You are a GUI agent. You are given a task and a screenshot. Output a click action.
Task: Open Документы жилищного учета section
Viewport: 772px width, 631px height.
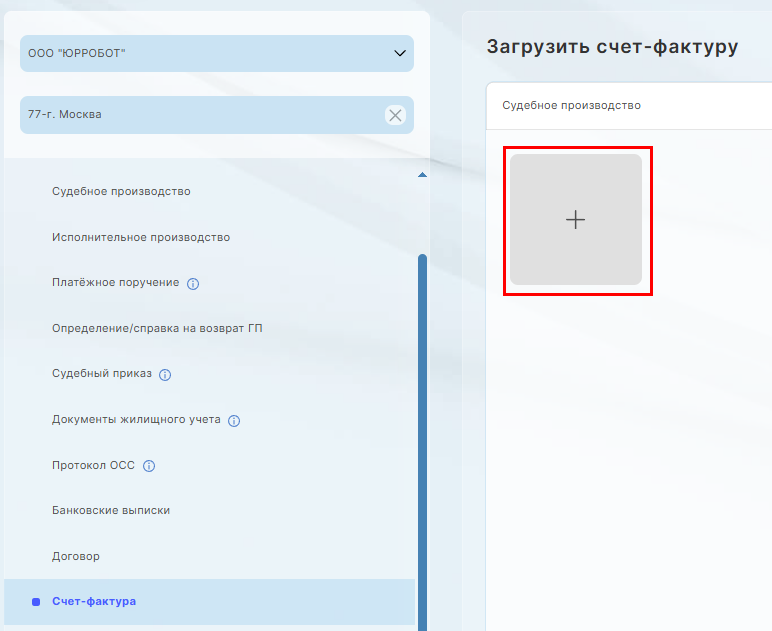click(136, 420)
